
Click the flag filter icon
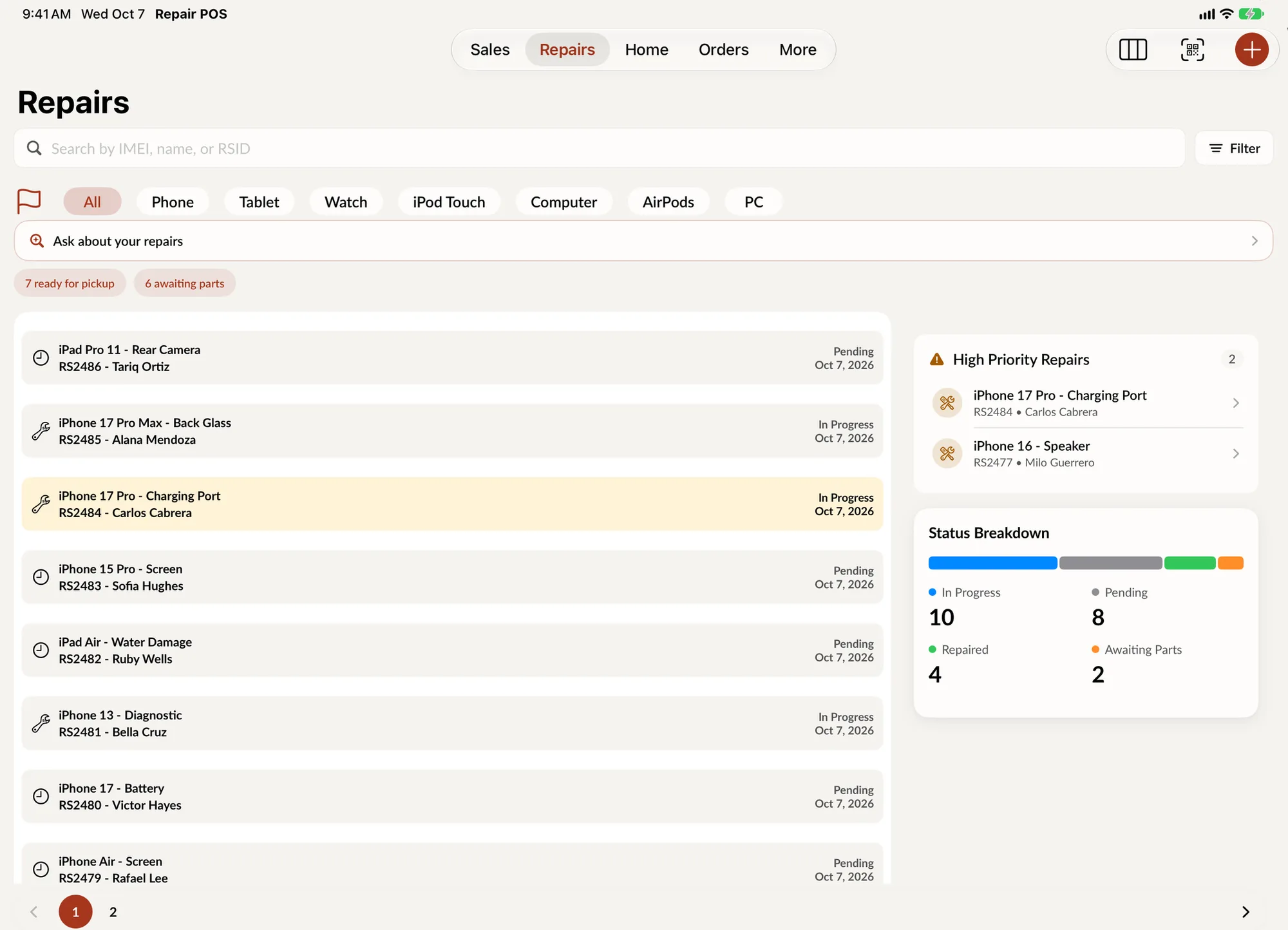(29, 202)
